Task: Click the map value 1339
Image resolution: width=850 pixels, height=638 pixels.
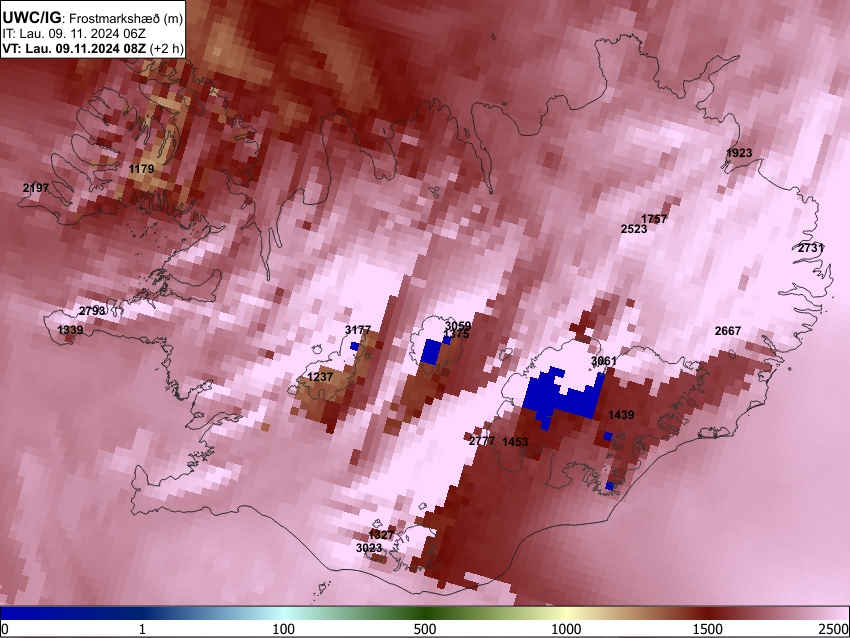Action: click(x=70, y=330)
